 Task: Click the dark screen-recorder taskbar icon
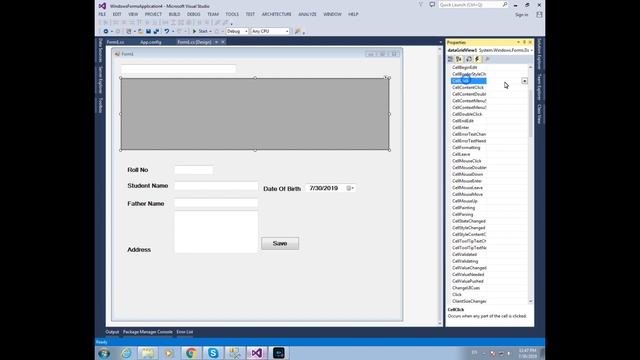[279, 353]
